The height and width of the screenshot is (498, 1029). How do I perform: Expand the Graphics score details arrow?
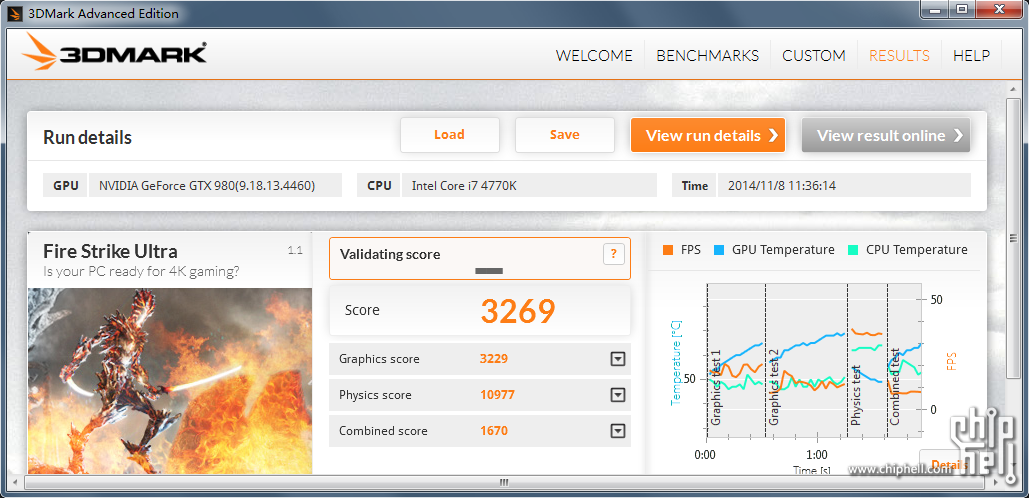point(618,359)
